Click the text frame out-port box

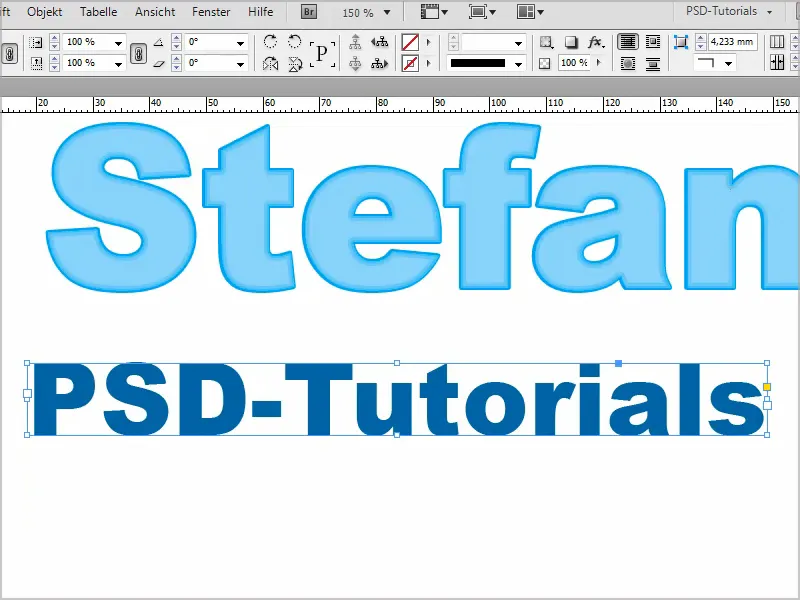tap(767, 405)
